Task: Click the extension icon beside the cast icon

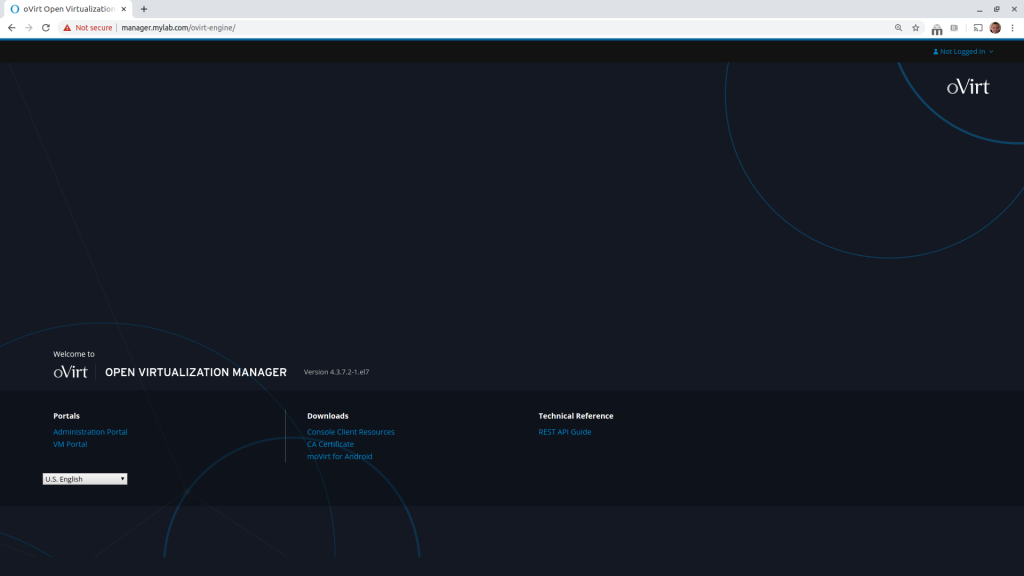Action: pyautogui.click(x=954, y=27)
